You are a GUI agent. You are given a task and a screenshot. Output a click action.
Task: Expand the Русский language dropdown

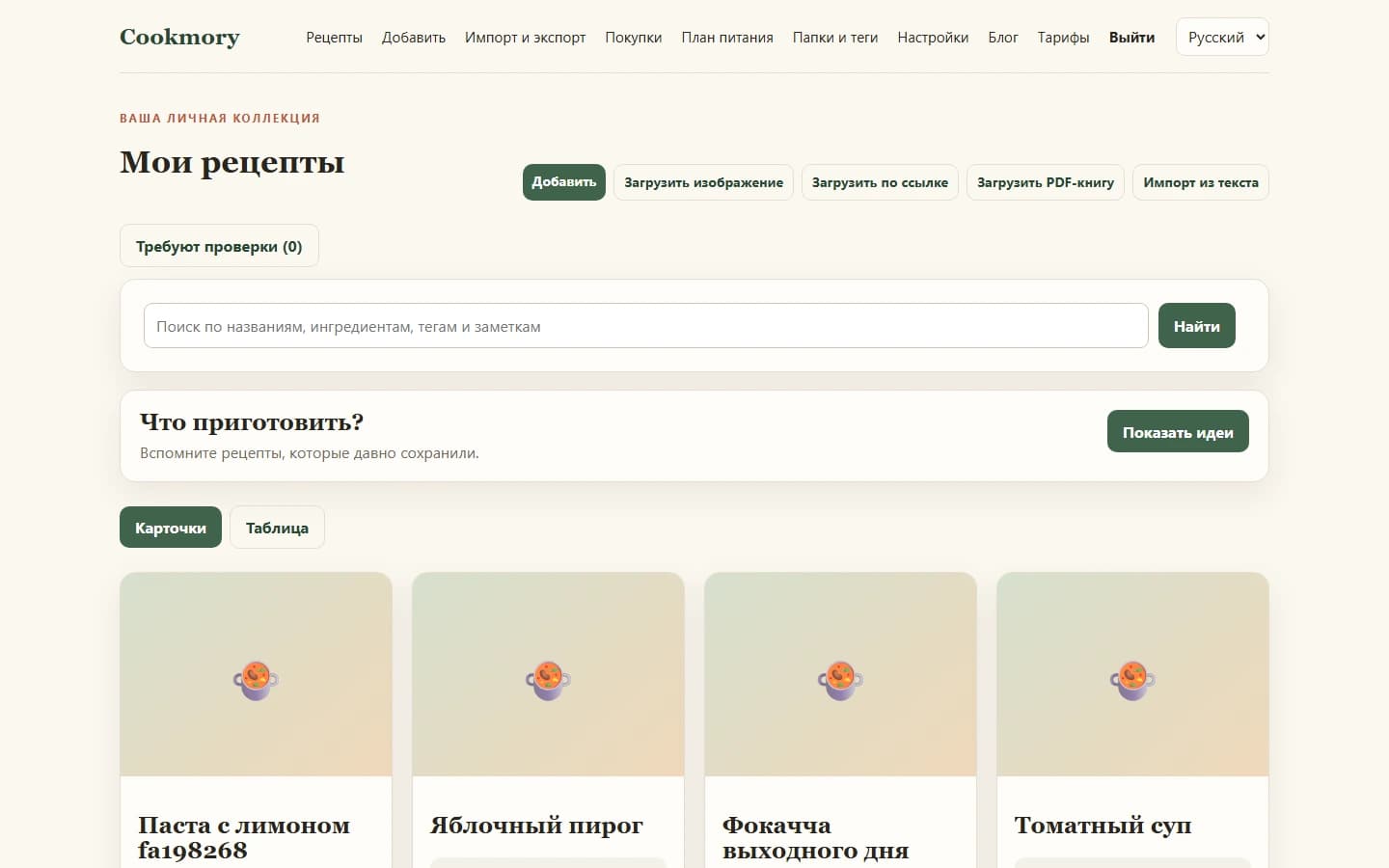coord(1222,38)
